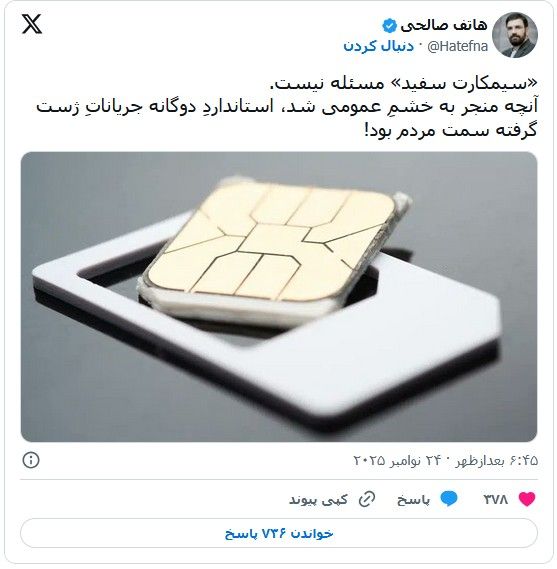The width and height of the screenshot is (557, 569).
Task: Open خواندن ۷۳۶ پاسخ button
Action: (x=279, y=533)
